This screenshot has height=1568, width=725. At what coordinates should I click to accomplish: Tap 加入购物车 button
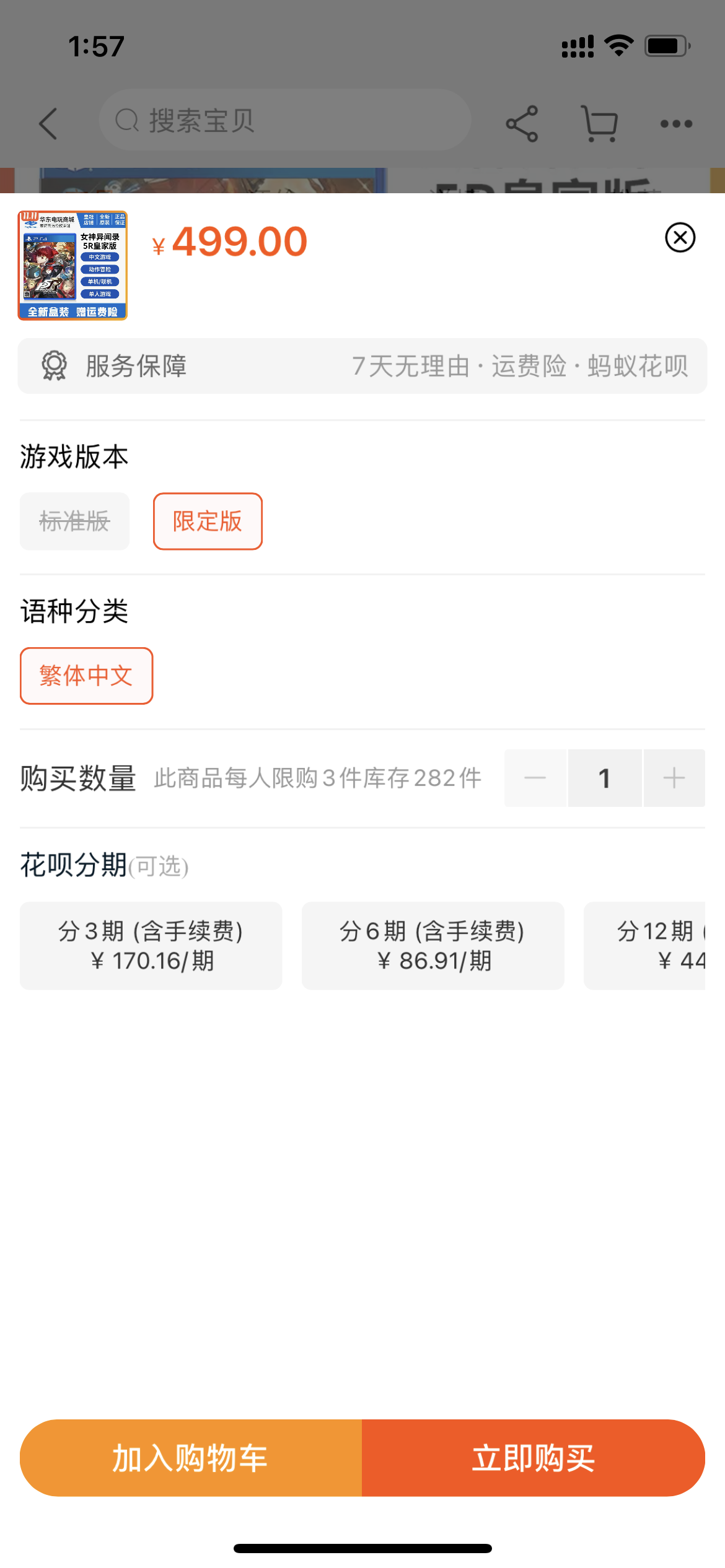point(191,1458)
